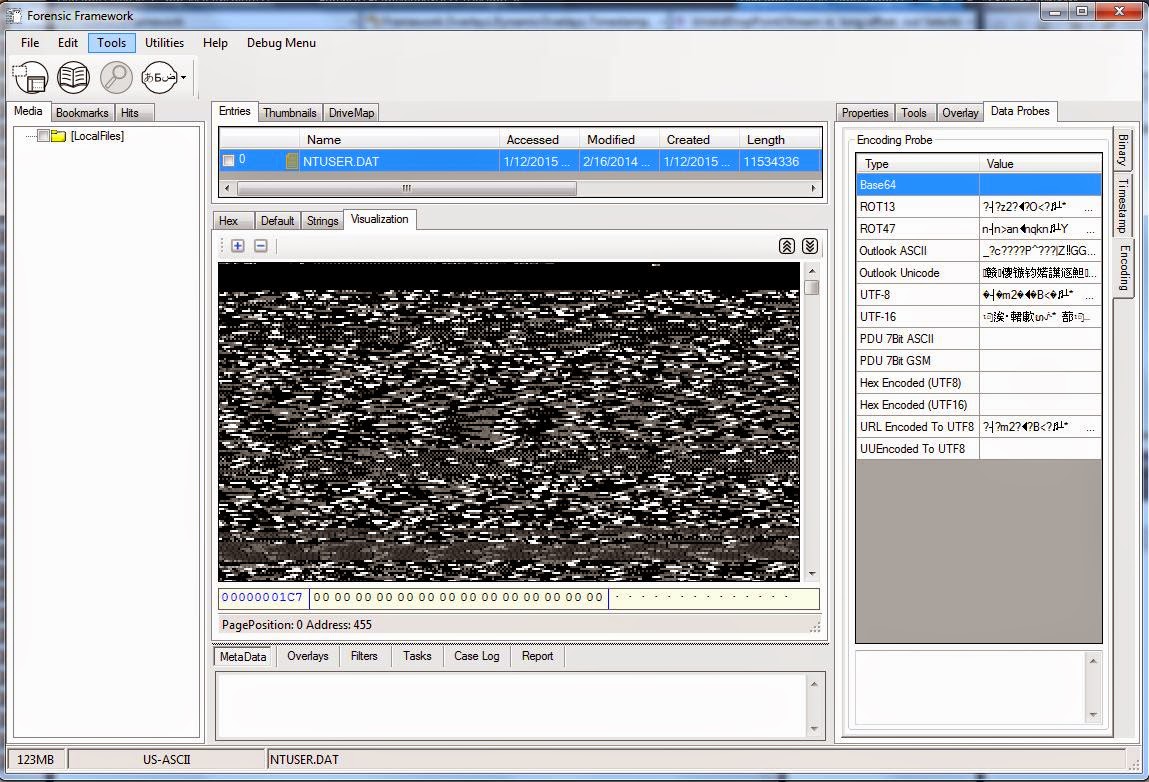Open the Edit menu

coord(68,43)
